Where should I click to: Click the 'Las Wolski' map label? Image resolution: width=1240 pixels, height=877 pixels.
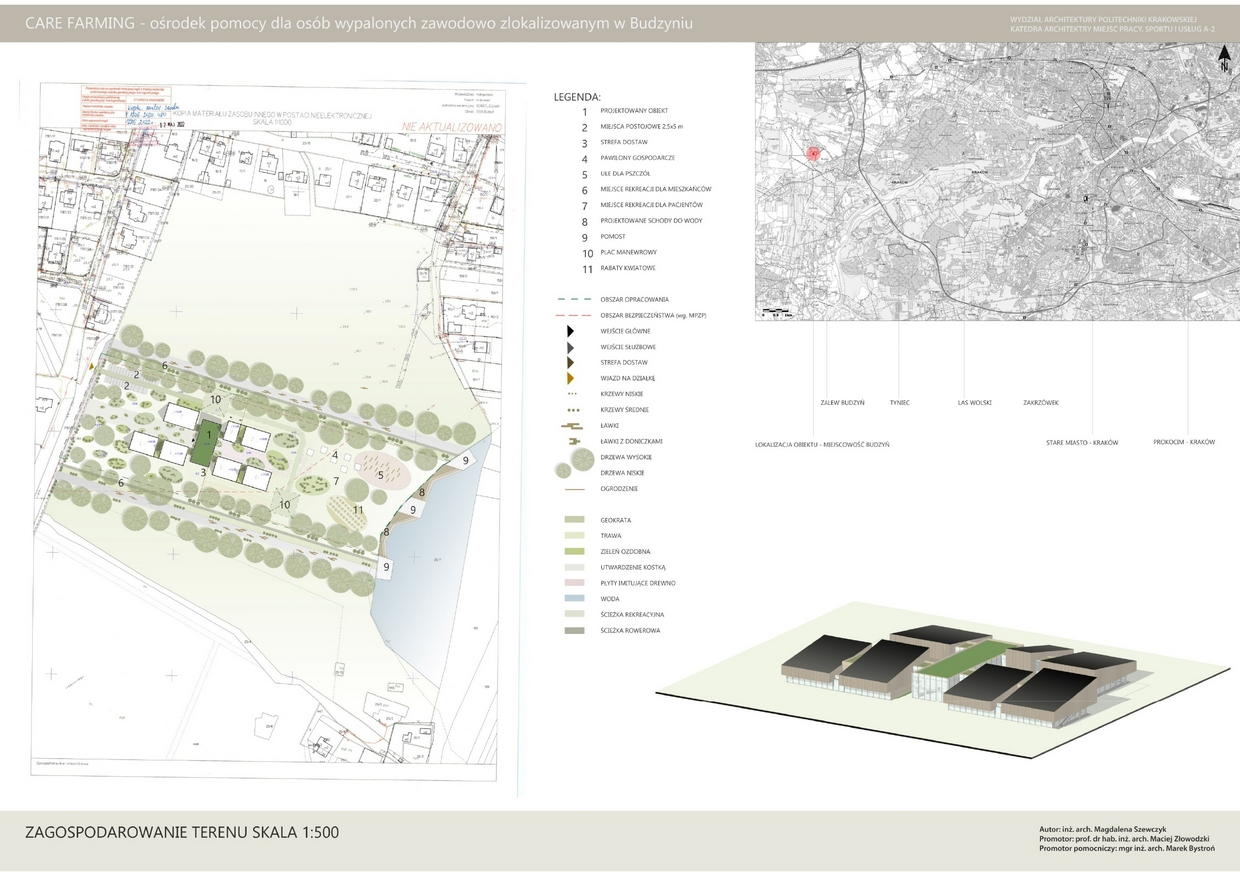pos(974,403)
